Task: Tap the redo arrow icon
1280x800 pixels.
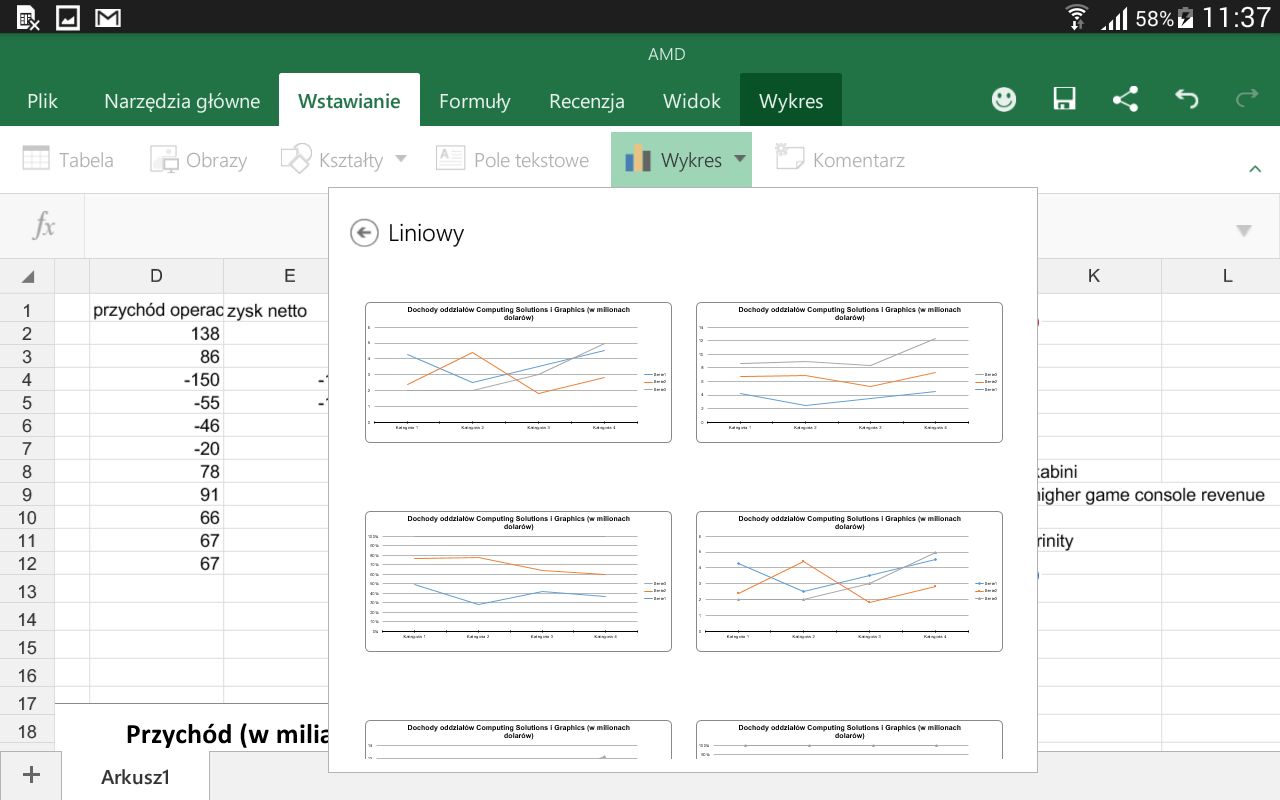Action: 1247,99
